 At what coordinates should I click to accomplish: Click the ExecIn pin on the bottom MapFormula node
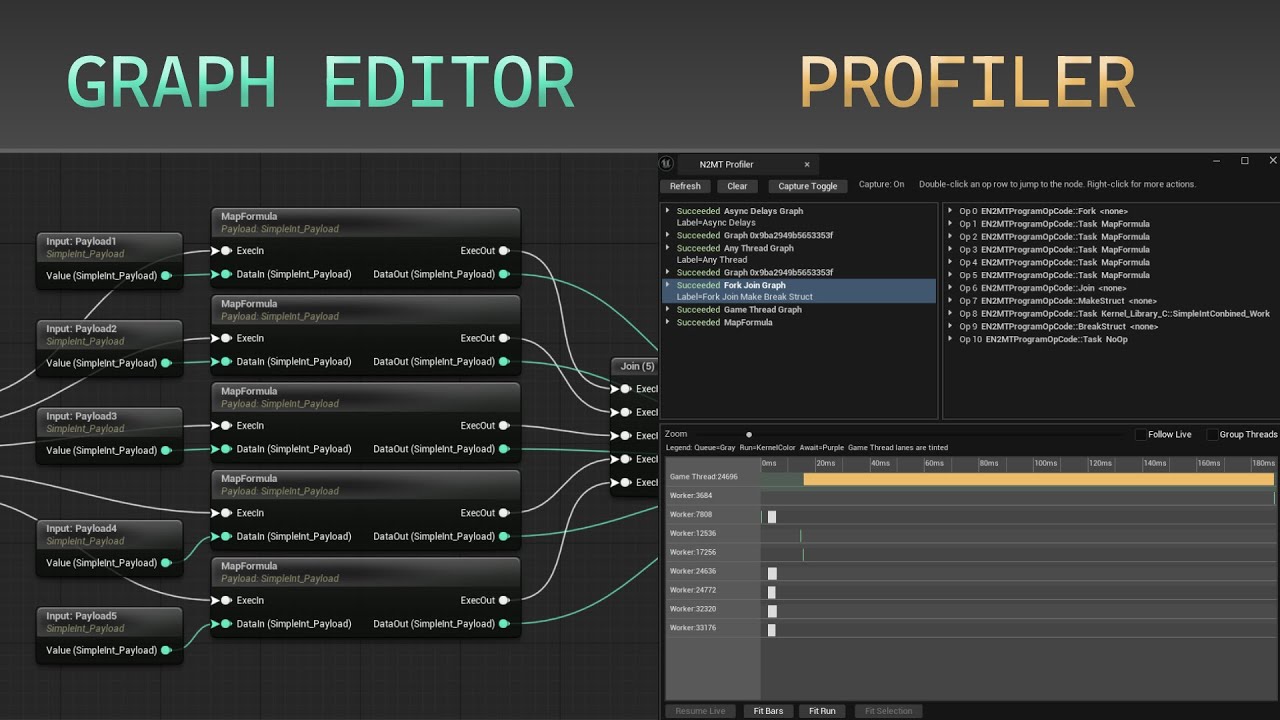pyautogui.click(x=226, y=601)
